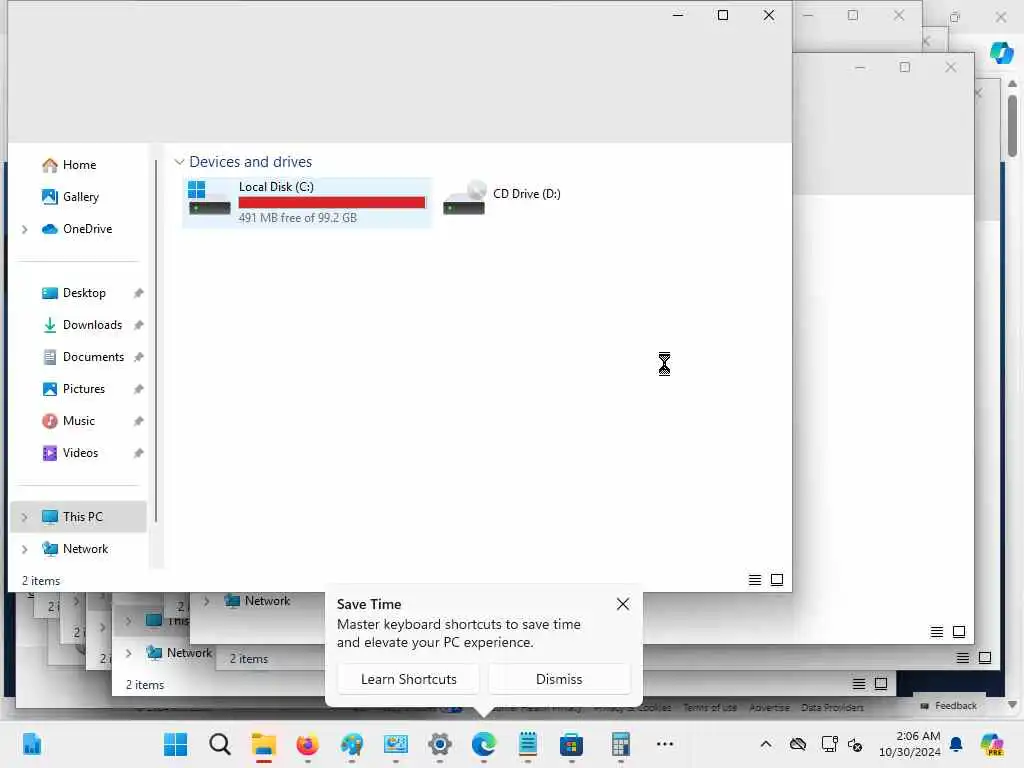Image resolution: width=1024 pixels, height=768 pixels.
Task: Open the Windows Start menu
Action: pos(175,744)
